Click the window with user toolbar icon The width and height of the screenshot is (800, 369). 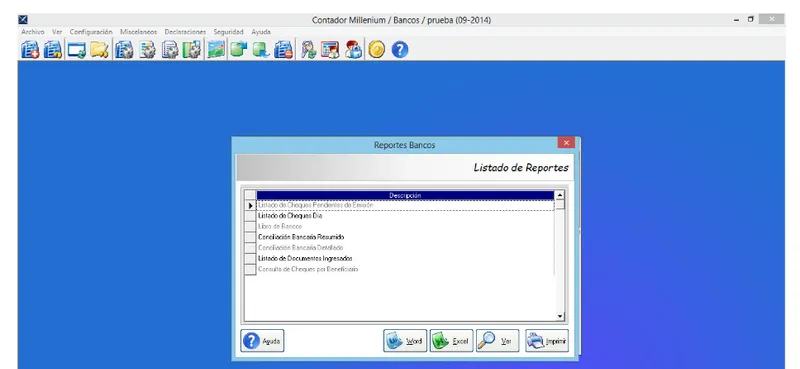click(x=330, y=50)
